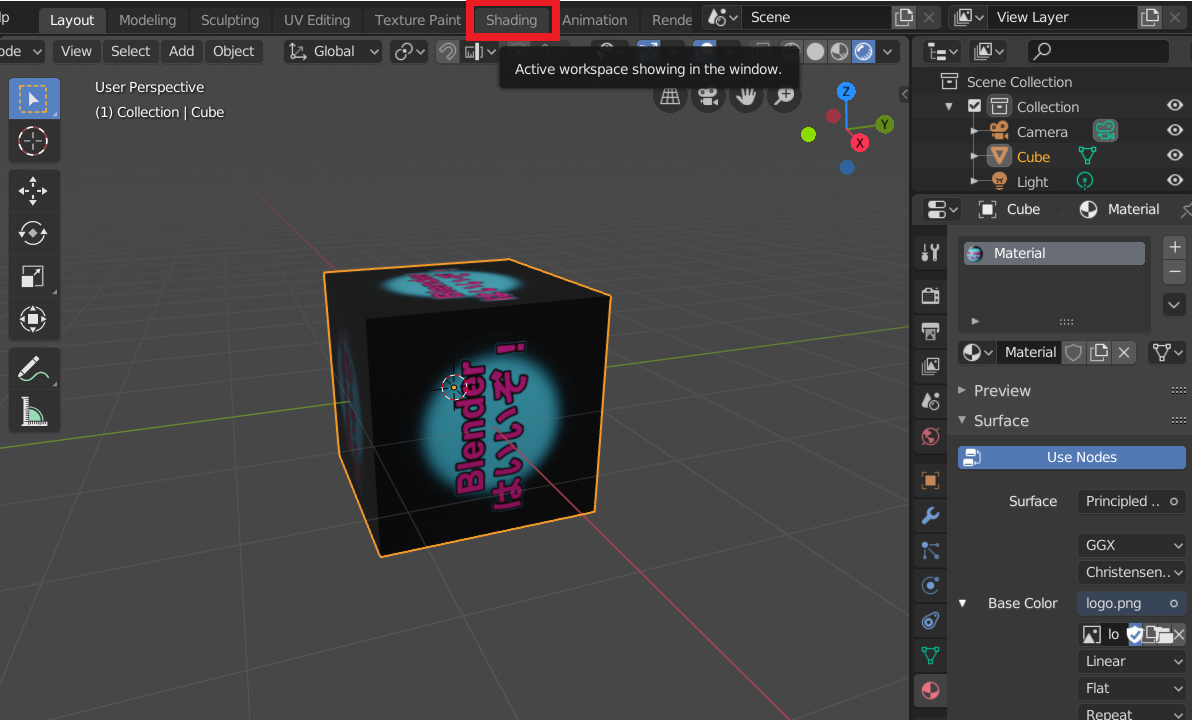The width and height of the screenshot is (1192, 720).
Task: Collapse the Base Color disclosure triangle
Action: 962,603
